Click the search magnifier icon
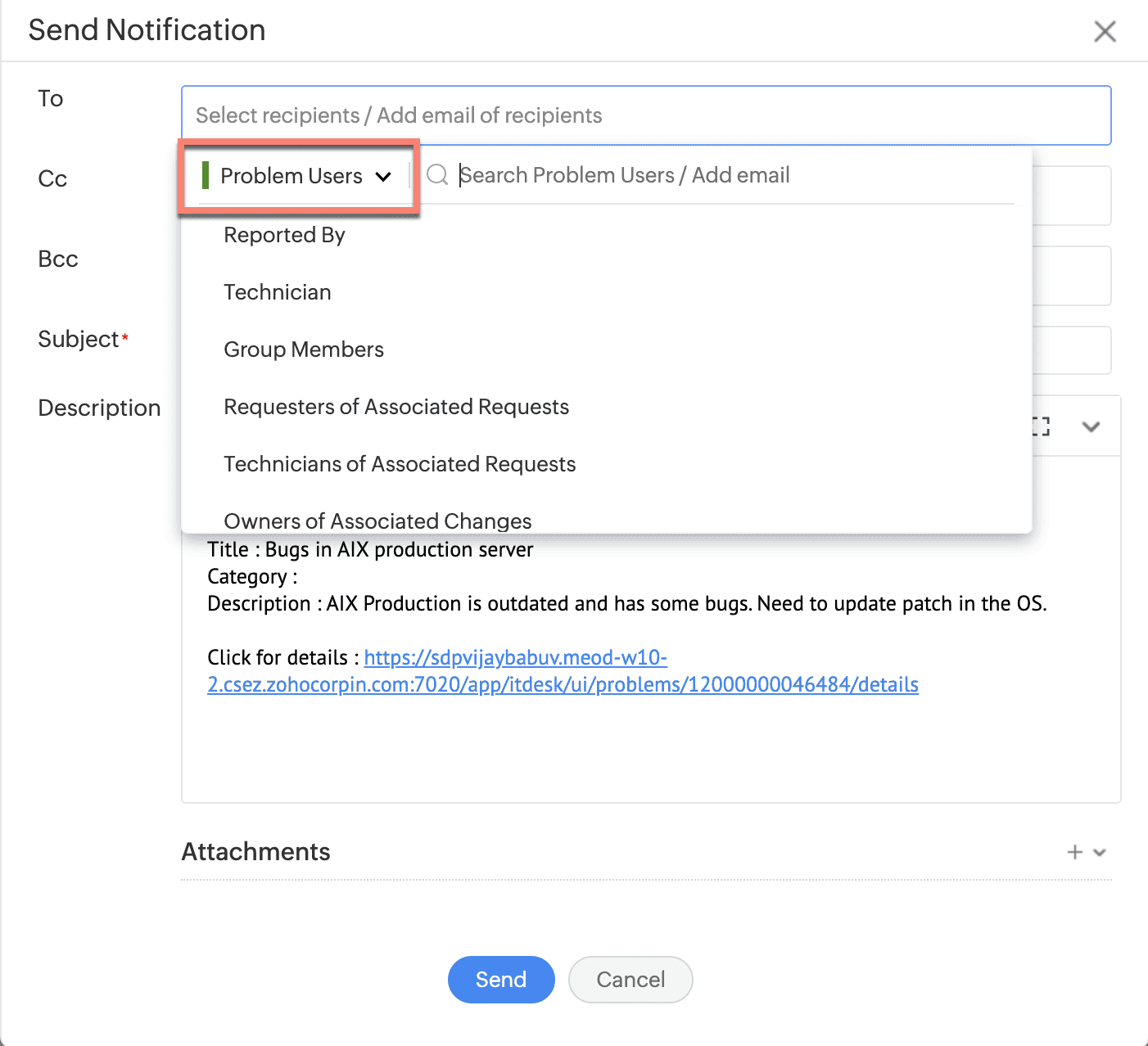This screenshot has width=1148, height=1046. point(437,174)
